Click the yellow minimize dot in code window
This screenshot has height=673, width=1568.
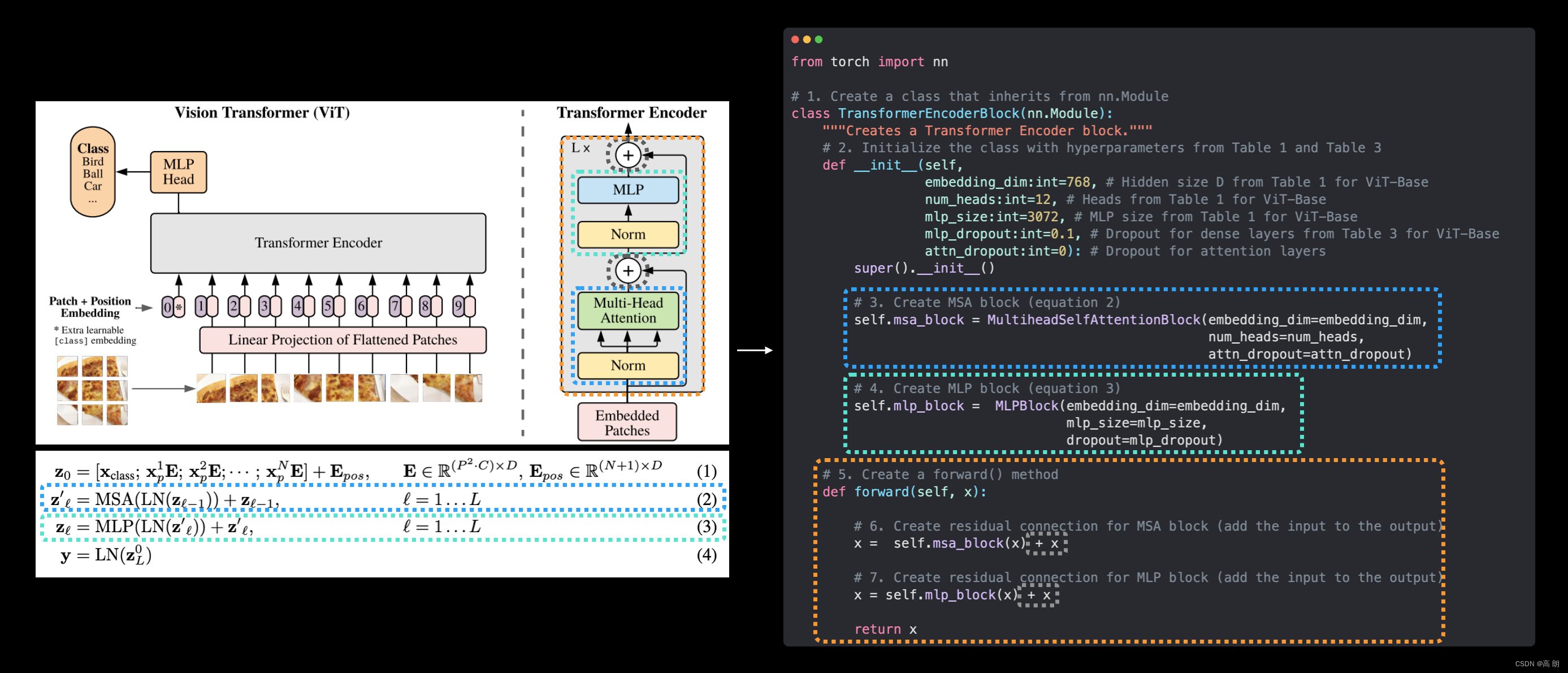point(807,40)
